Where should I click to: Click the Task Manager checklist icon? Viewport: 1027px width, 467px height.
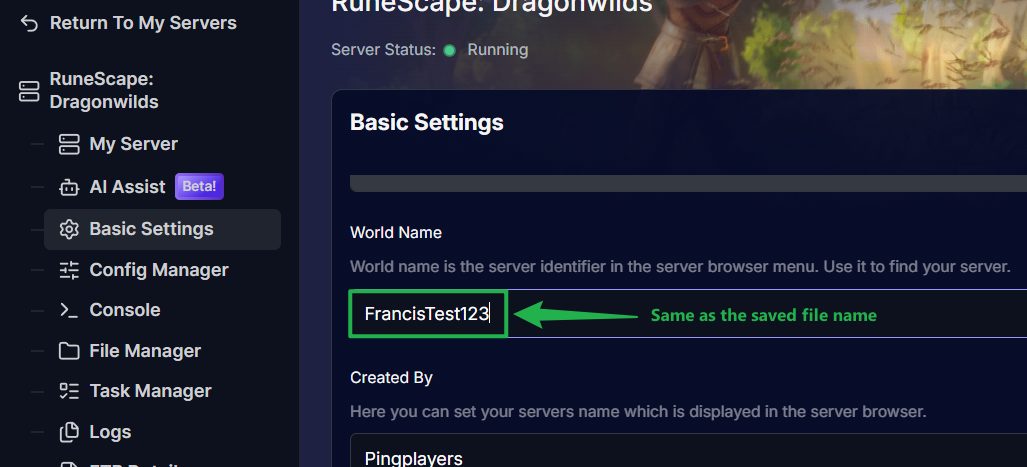coord(69,391)
